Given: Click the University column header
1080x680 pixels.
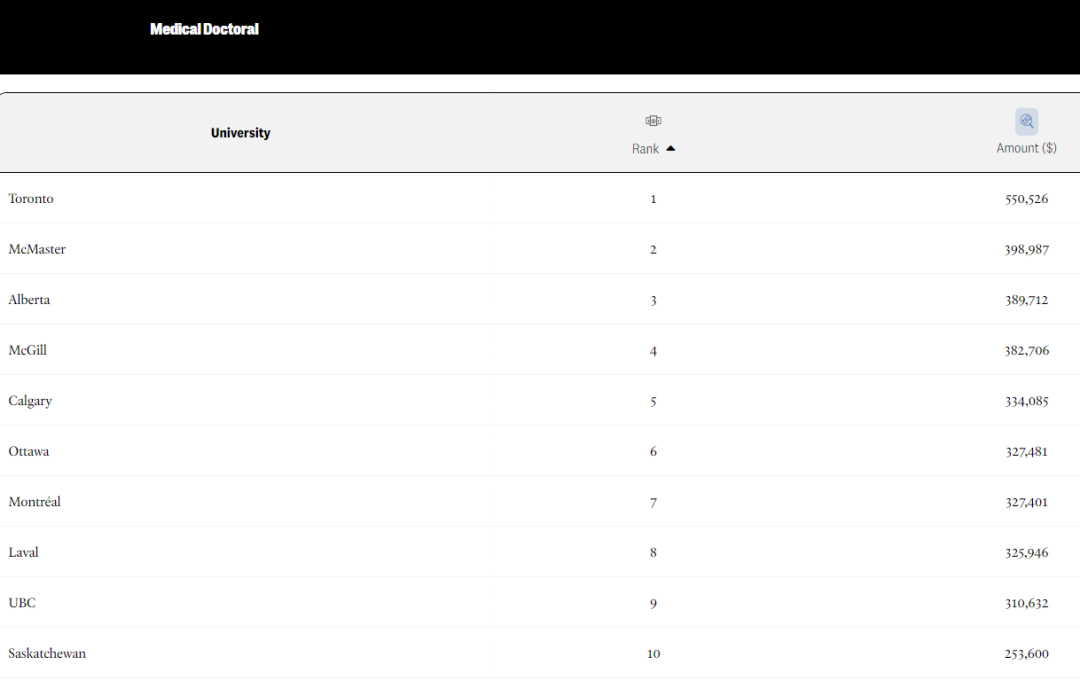Looking at the screenshot, I should (x=240, y=133).
